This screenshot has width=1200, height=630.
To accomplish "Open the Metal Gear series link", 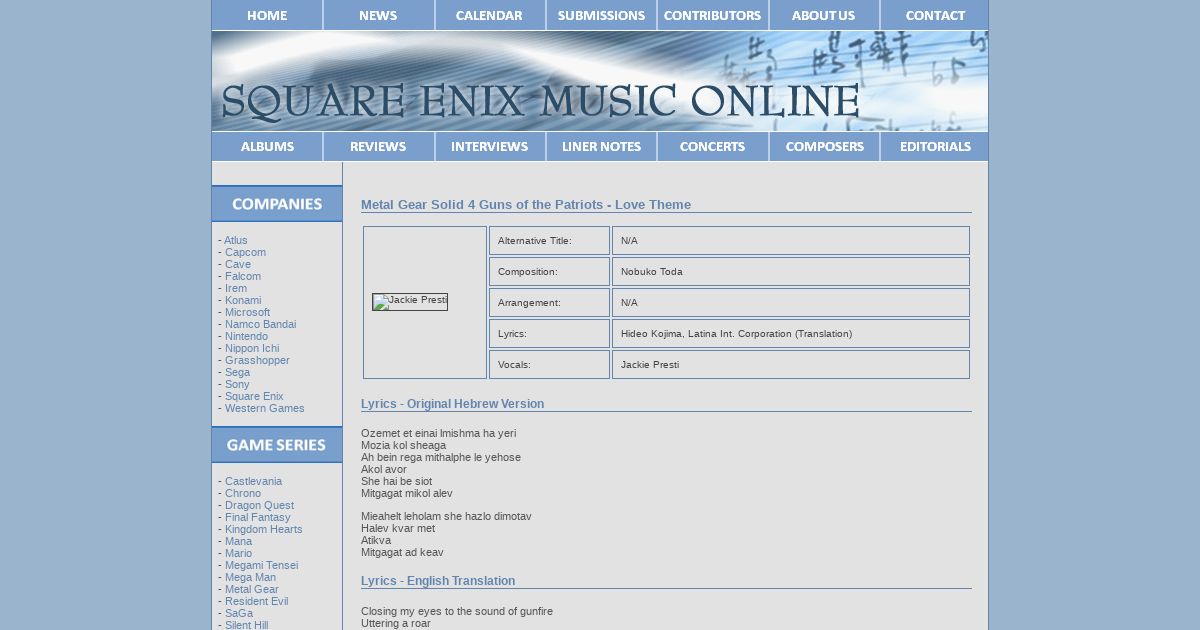I will [252, 589].
